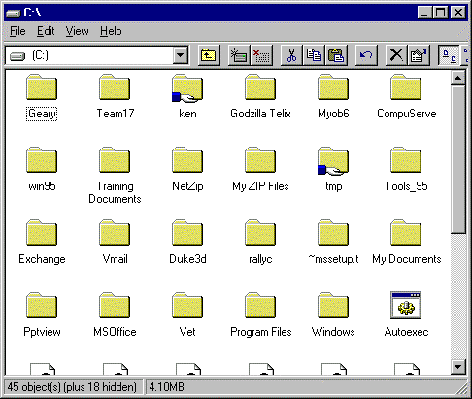This screenshot has width=472, height=399.
Task: Click the Copy toolbar icon
Action: click(x=314, y=55)
